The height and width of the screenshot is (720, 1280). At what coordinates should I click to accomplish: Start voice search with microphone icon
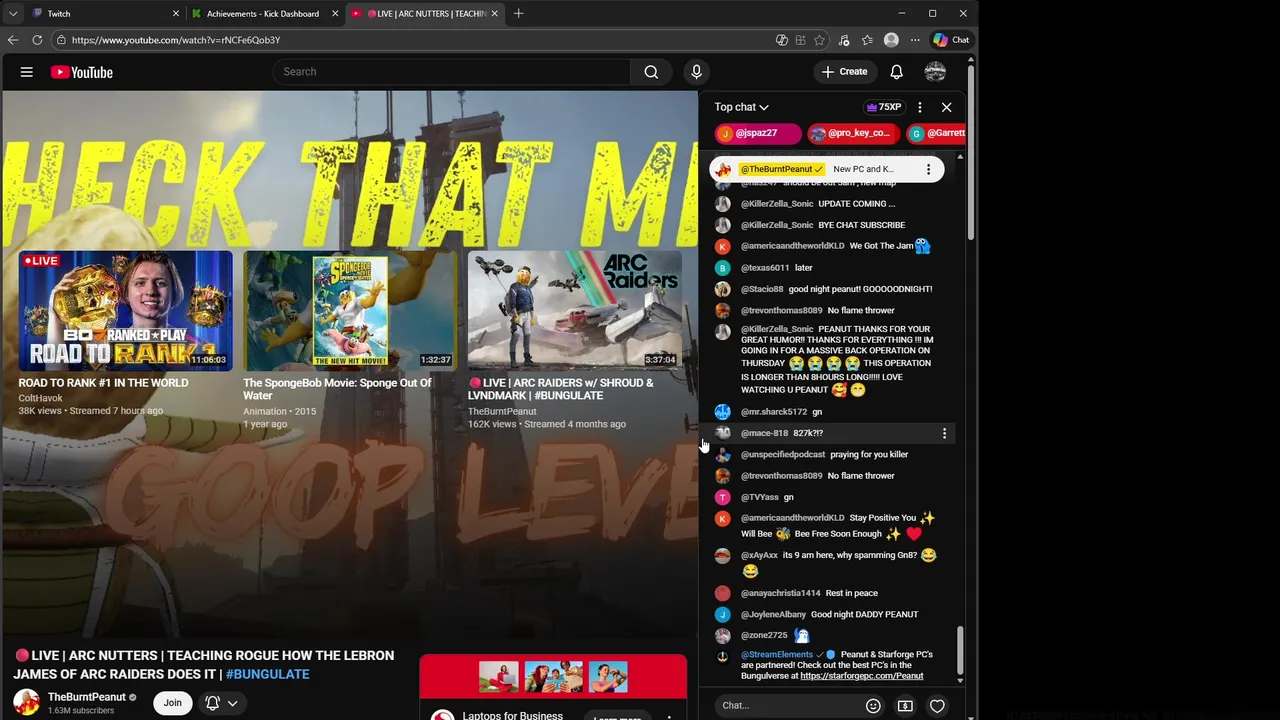point(697,72)
